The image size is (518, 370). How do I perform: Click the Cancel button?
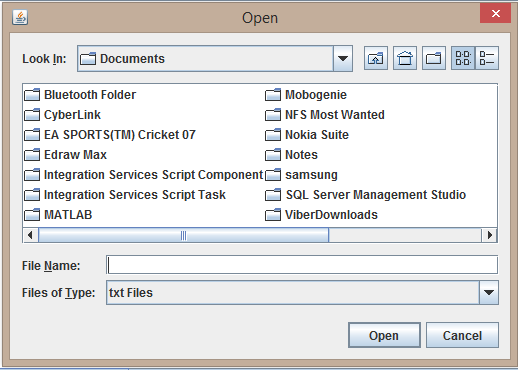click(x=462, y=335)
